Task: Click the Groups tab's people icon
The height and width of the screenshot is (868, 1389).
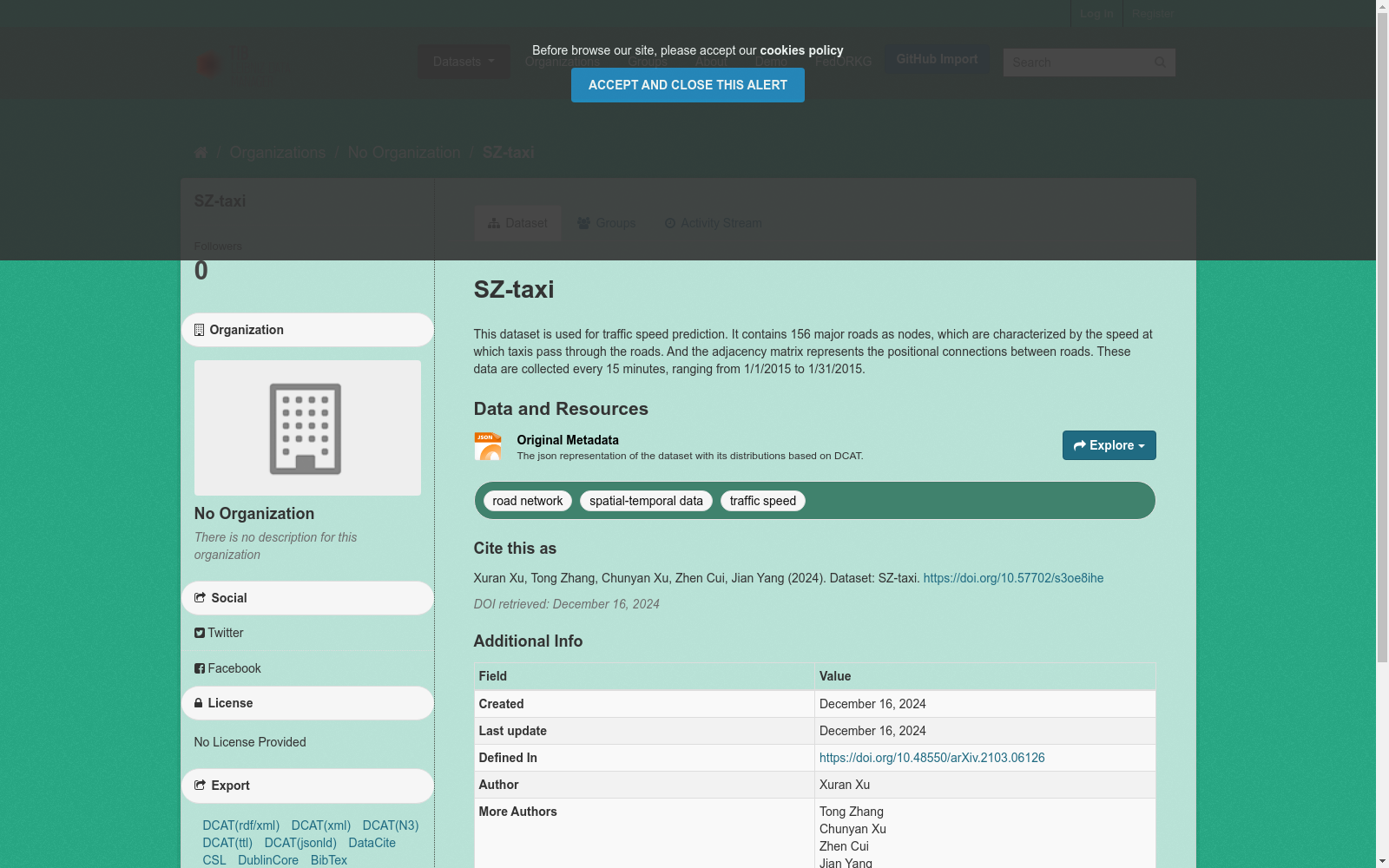Action: (x=585, y=223)
